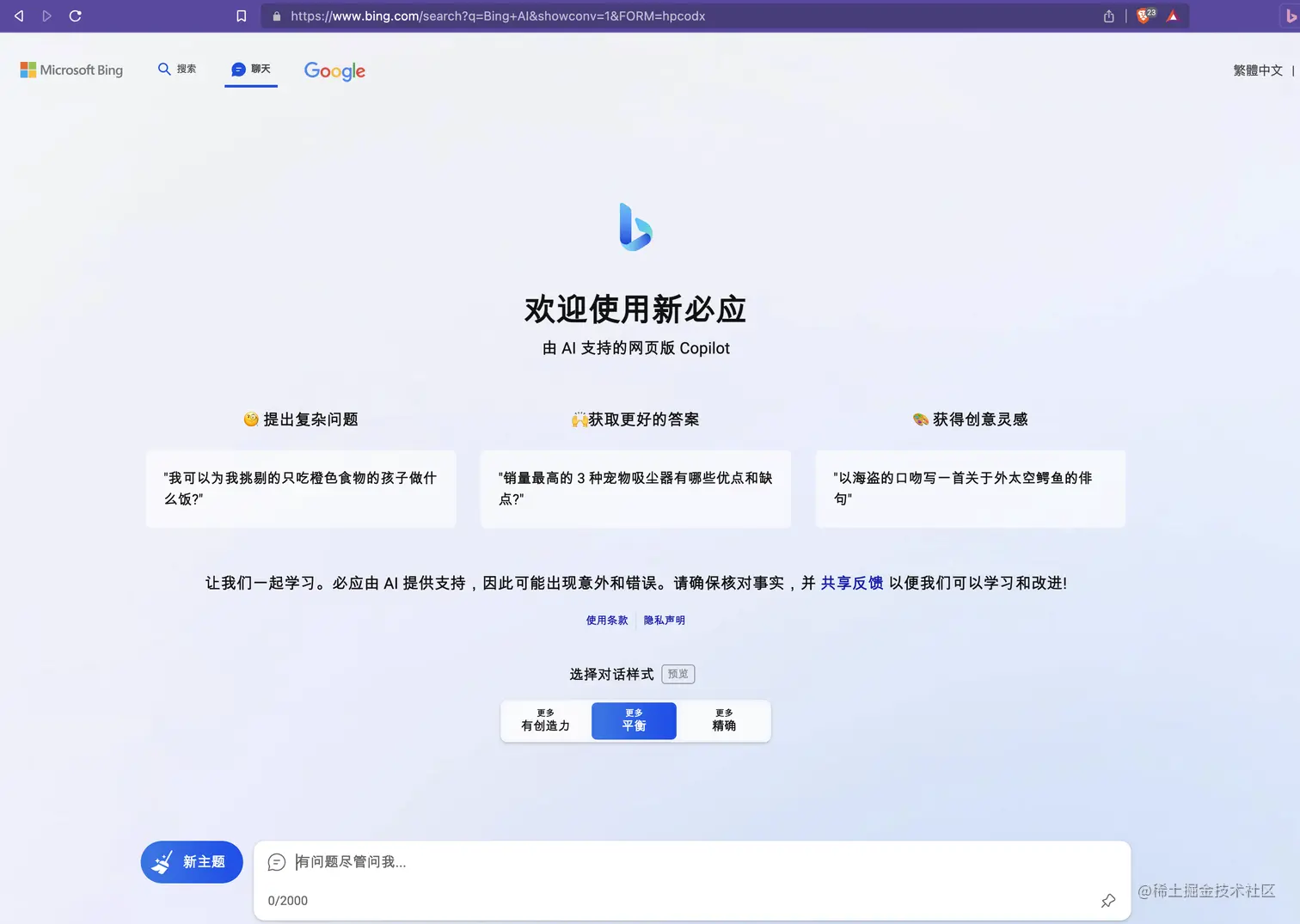The height and width of the screenshot is (924, 1300).
Task: Click the 预览 preview badge
Action: 678,674
